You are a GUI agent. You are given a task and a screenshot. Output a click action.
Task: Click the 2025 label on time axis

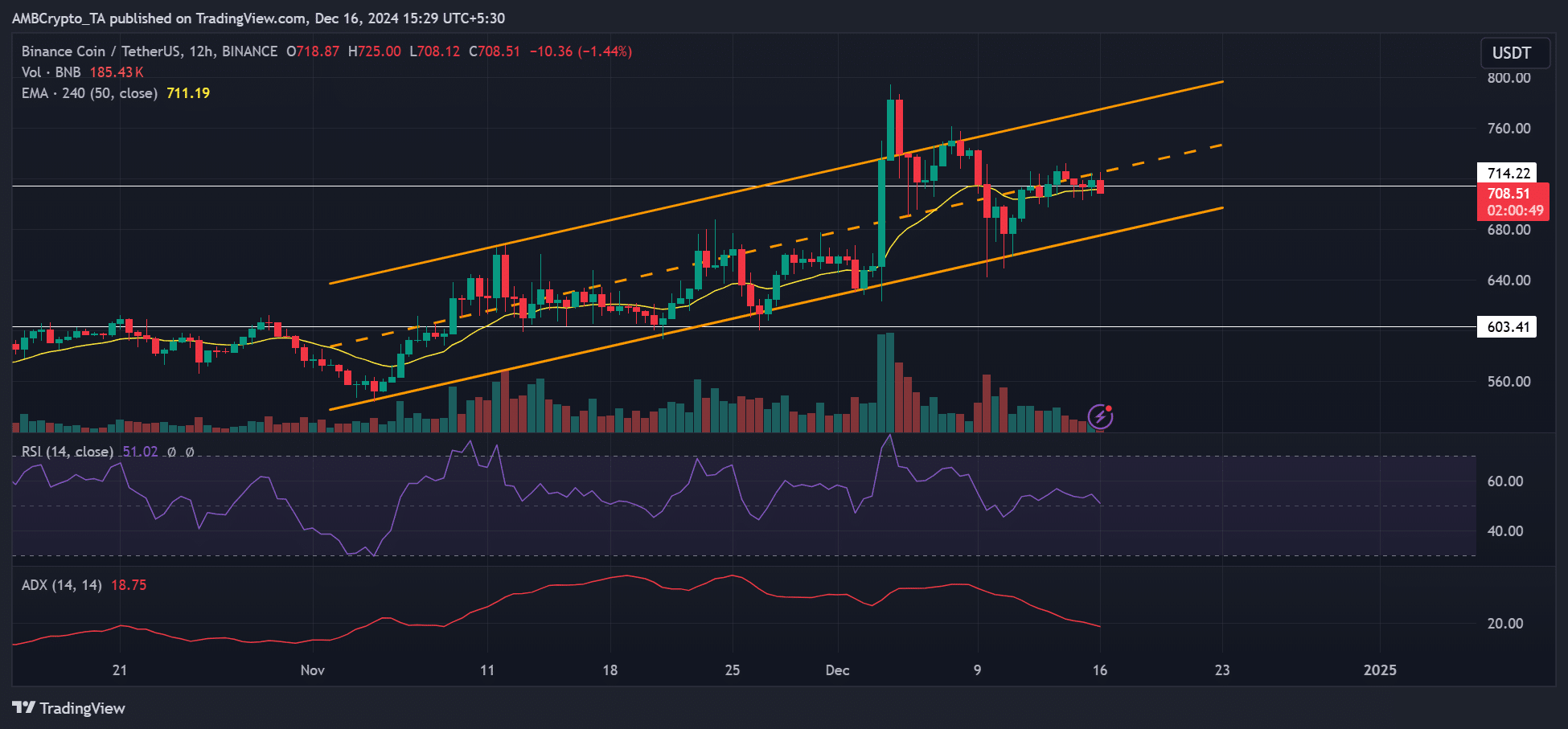[1380, 670]
